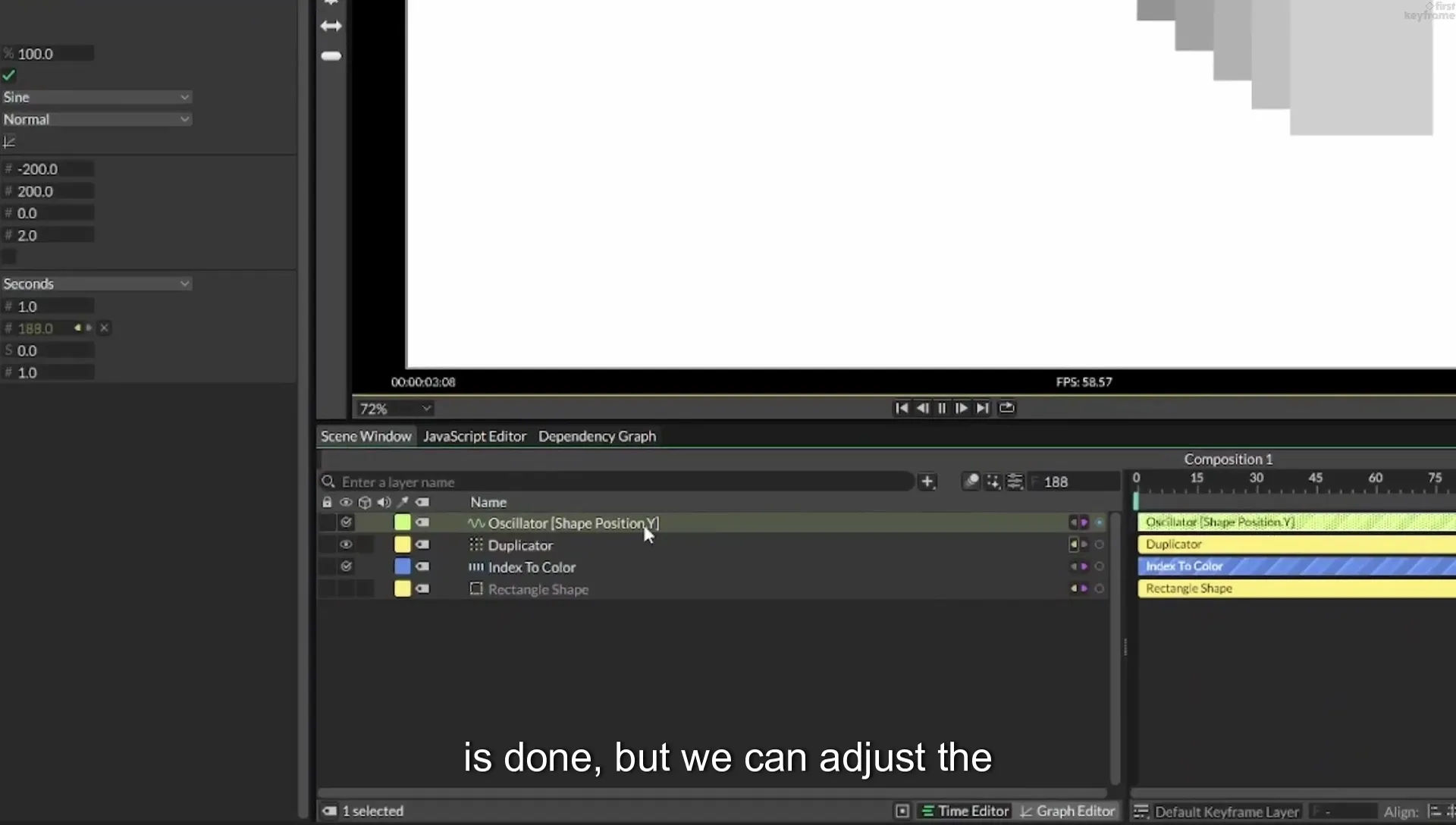Jump to the first frame
The image size is (1456, 825).
click(902, 408)
